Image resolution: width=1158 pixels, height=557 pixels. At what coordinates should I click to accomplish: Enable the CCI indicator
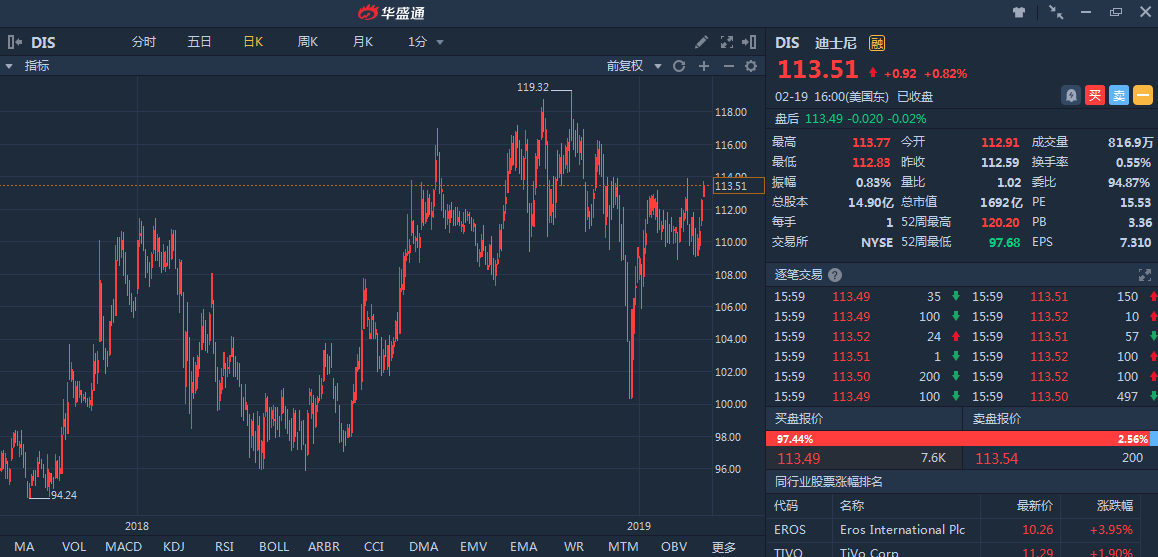(374, 547)
